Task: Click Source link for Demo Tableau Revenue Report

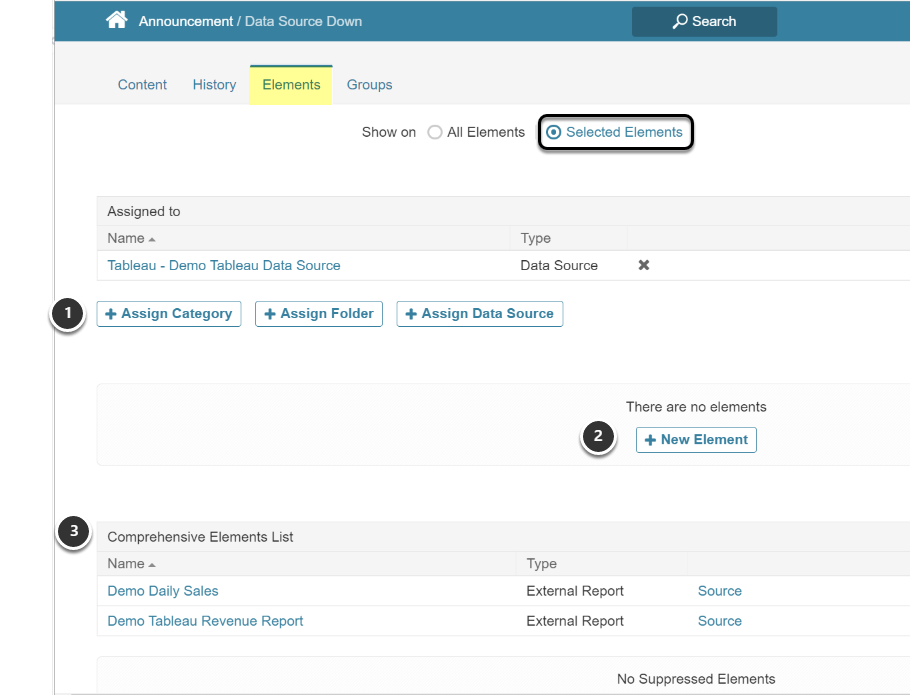Action: 719,621
